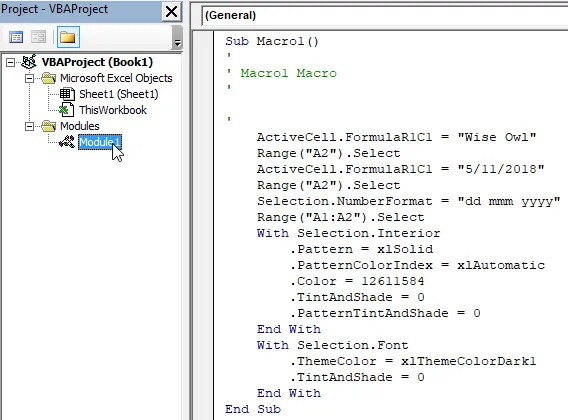Viewport: 568px width, 420px height.
Task: Click the Modules folder icon
Action: [49, 126]
